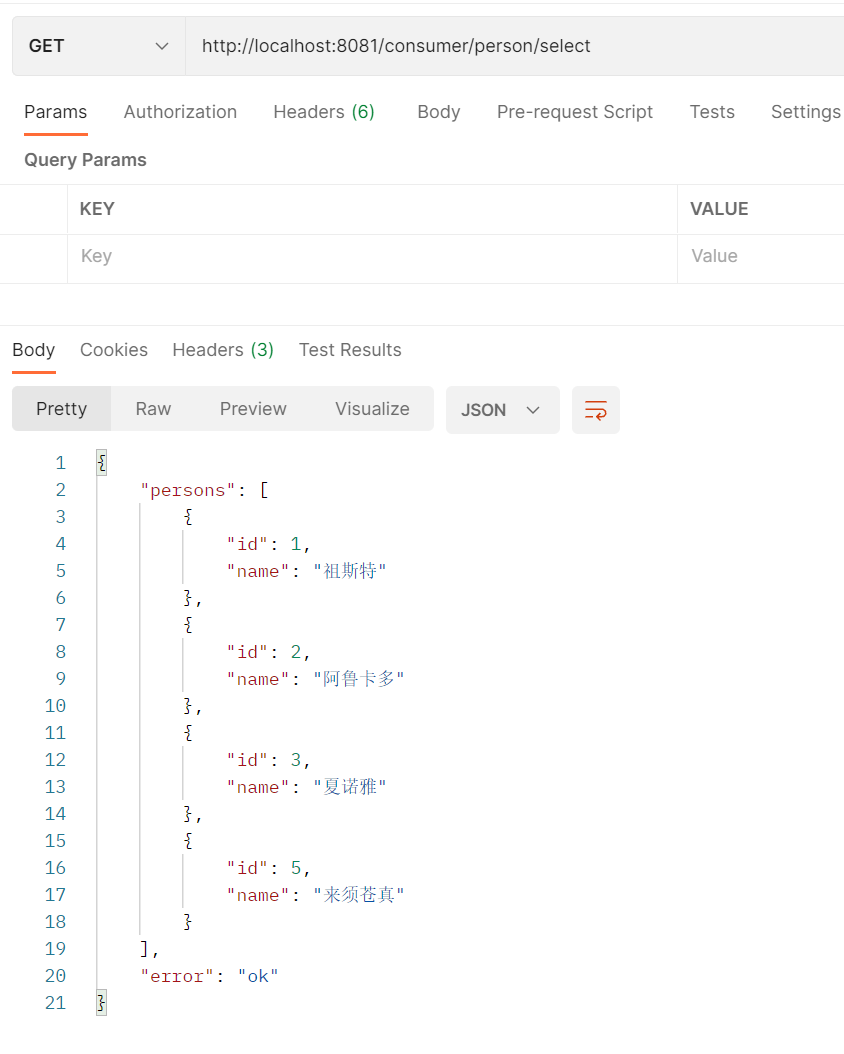Open the JSON format dropdown

click(502, 409)
